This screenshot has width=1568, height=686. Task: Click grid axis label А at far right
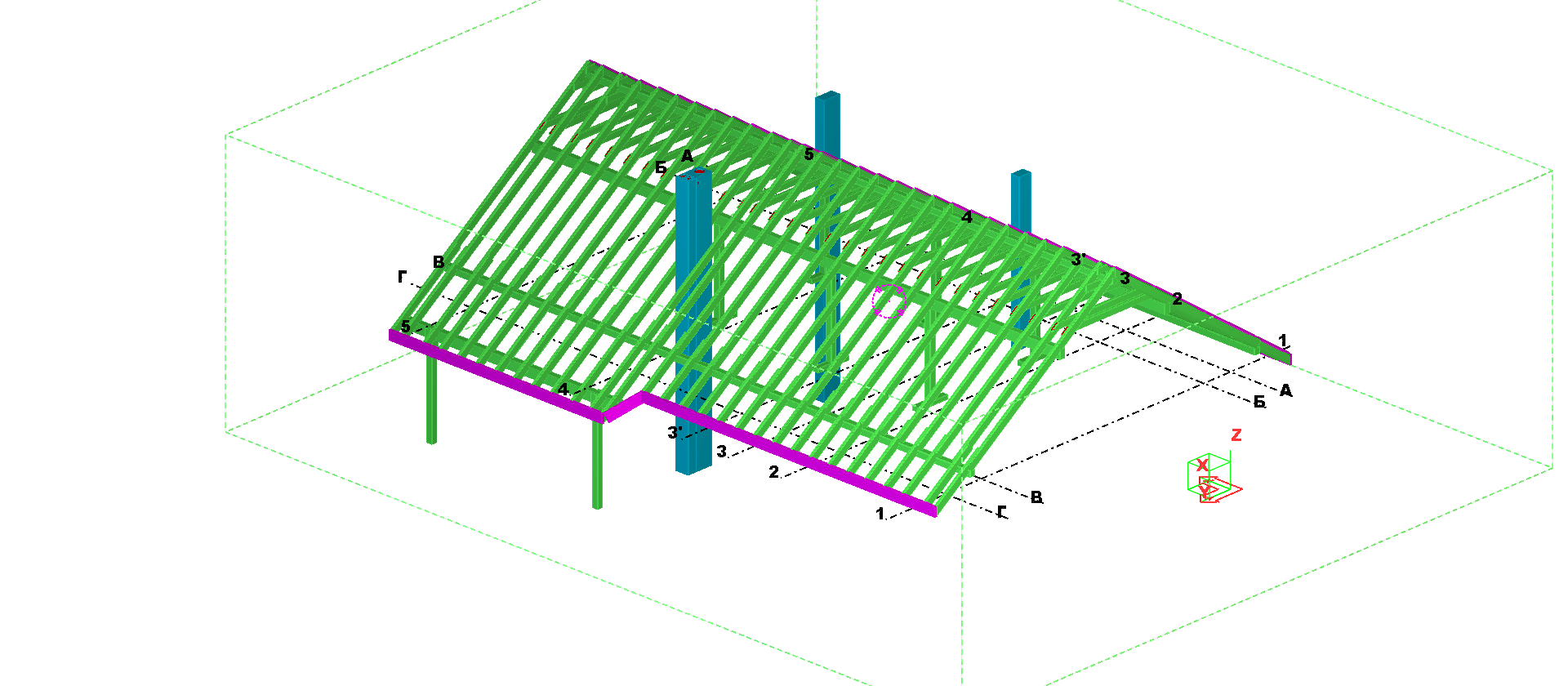(1285, 391)
